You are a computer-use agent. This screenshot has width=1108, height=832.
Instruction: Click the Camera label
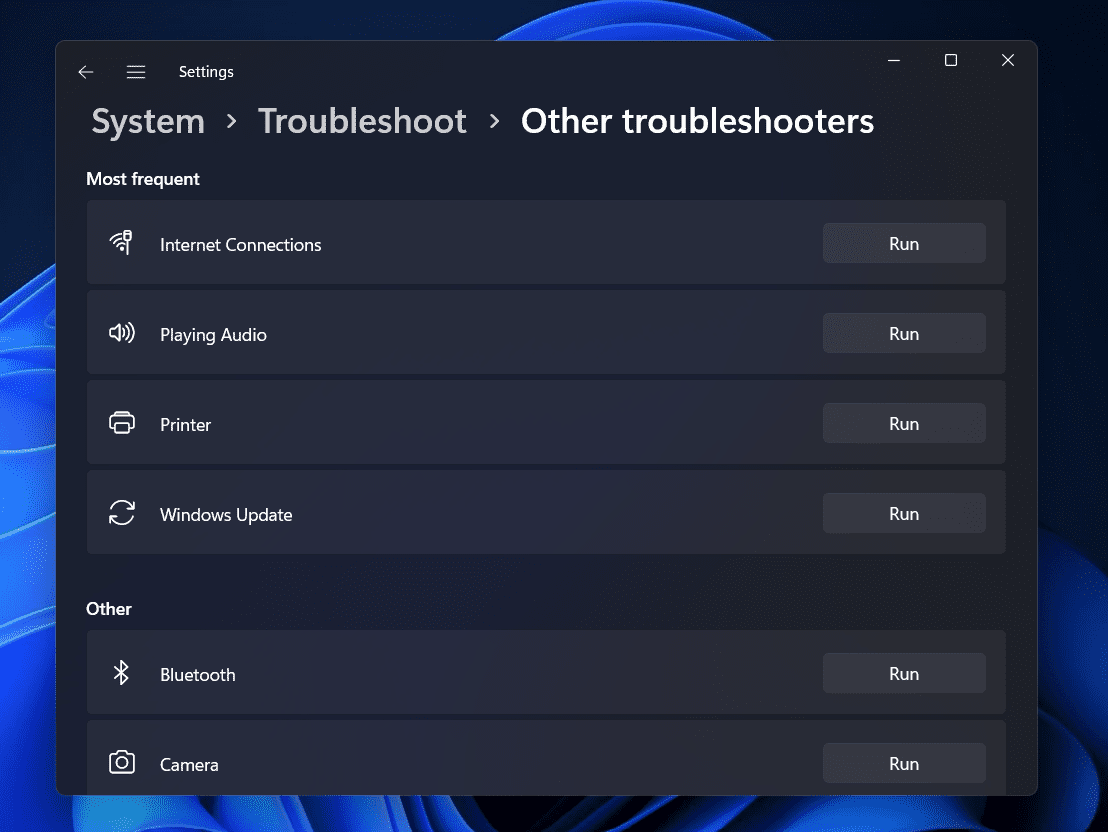[189, 765]
